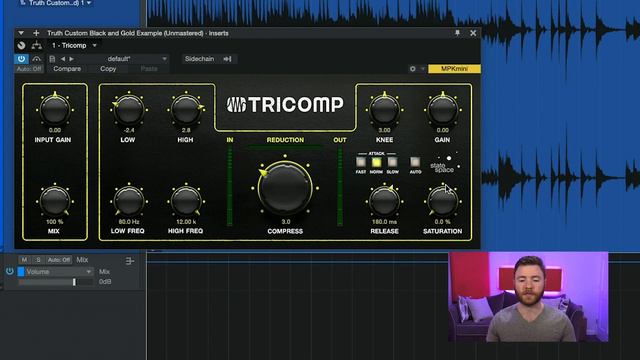The height and width of the screenshot is (360, 640).
Task: Load the next preset arrow
Action: click(71, 59)
